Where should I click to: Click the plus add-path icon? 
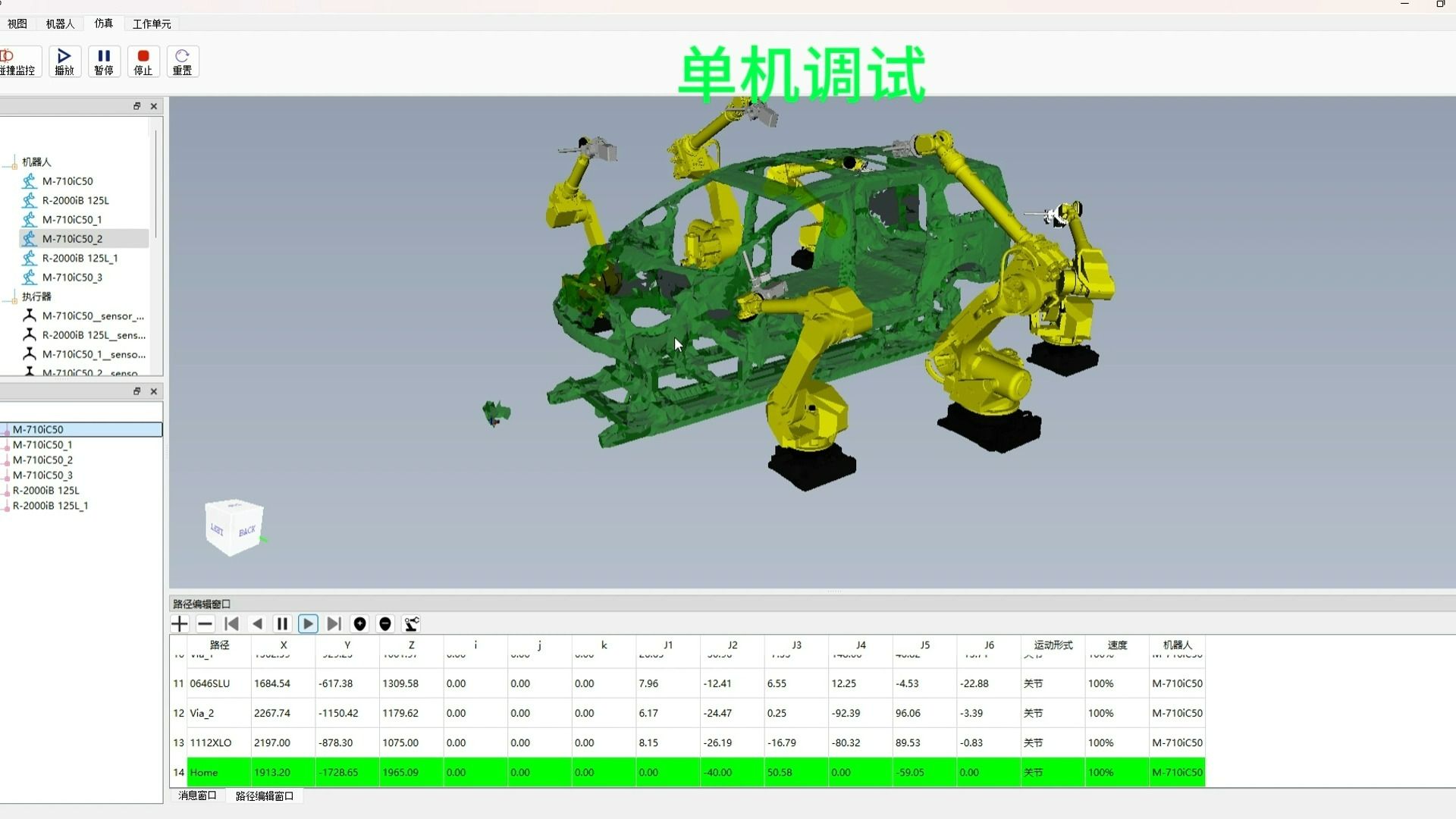pos(180,624)
